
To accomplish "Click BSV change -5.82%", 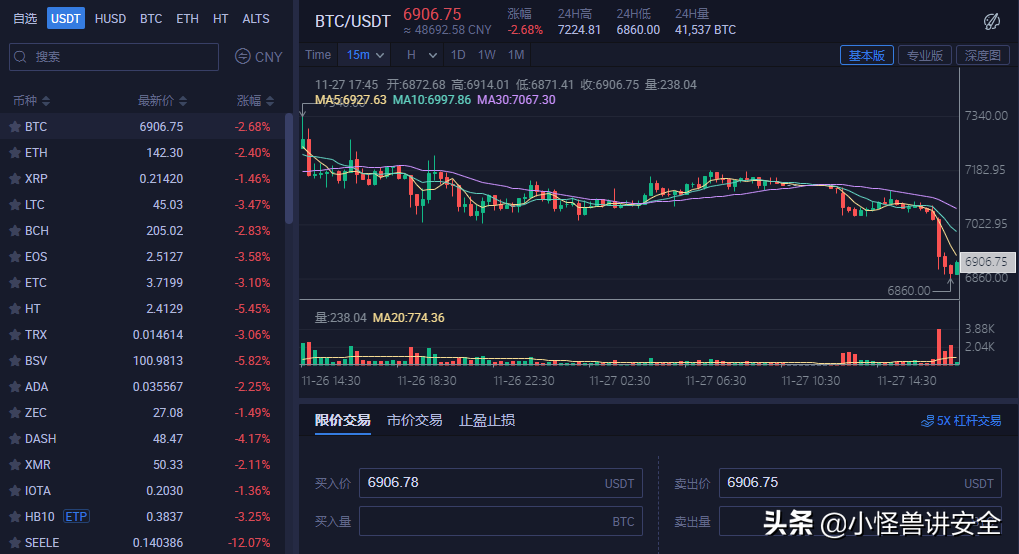I will pos(252,361).
